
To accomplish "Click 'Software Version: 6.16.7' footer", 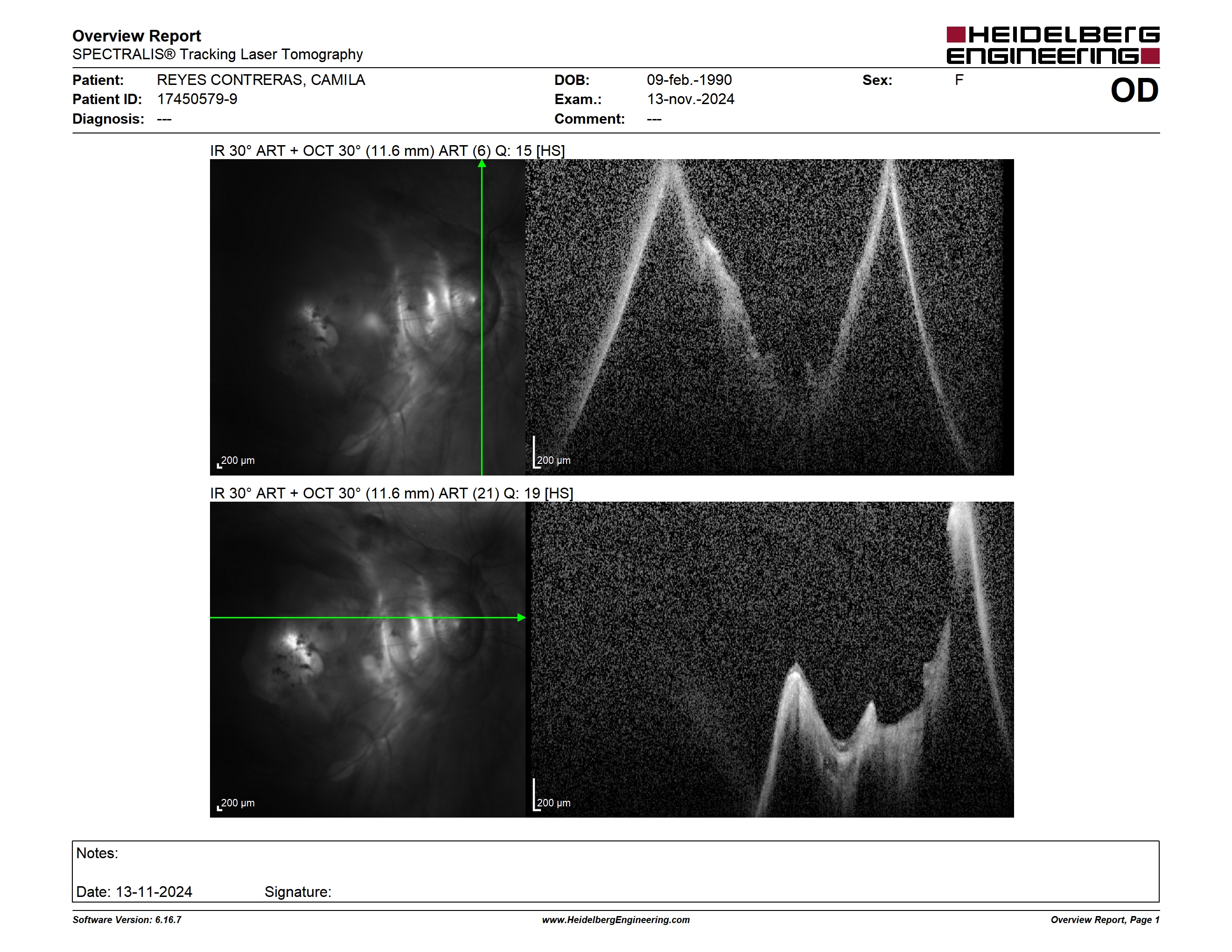I will (127, 920).
